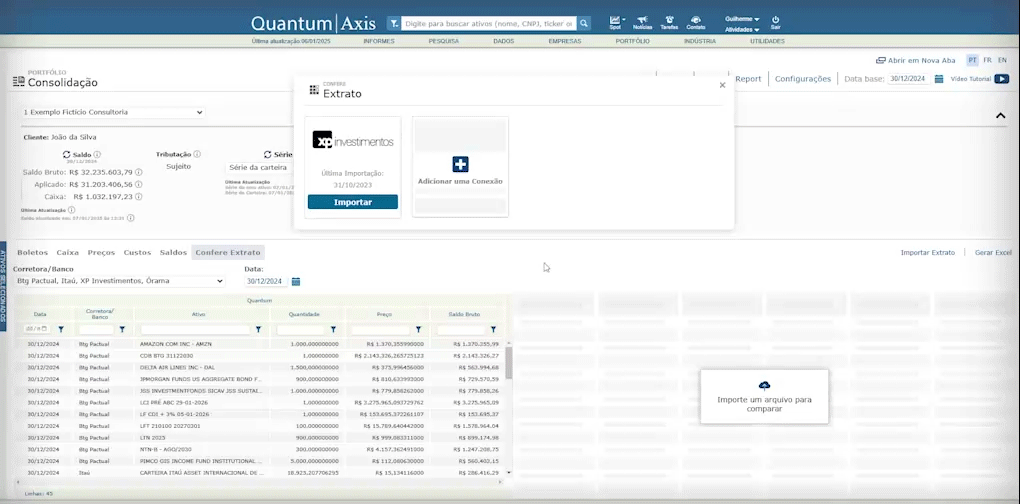This screenshot has height=504, width=1020.
Task: Open the Spot chart icon
Action: [615, 20]
